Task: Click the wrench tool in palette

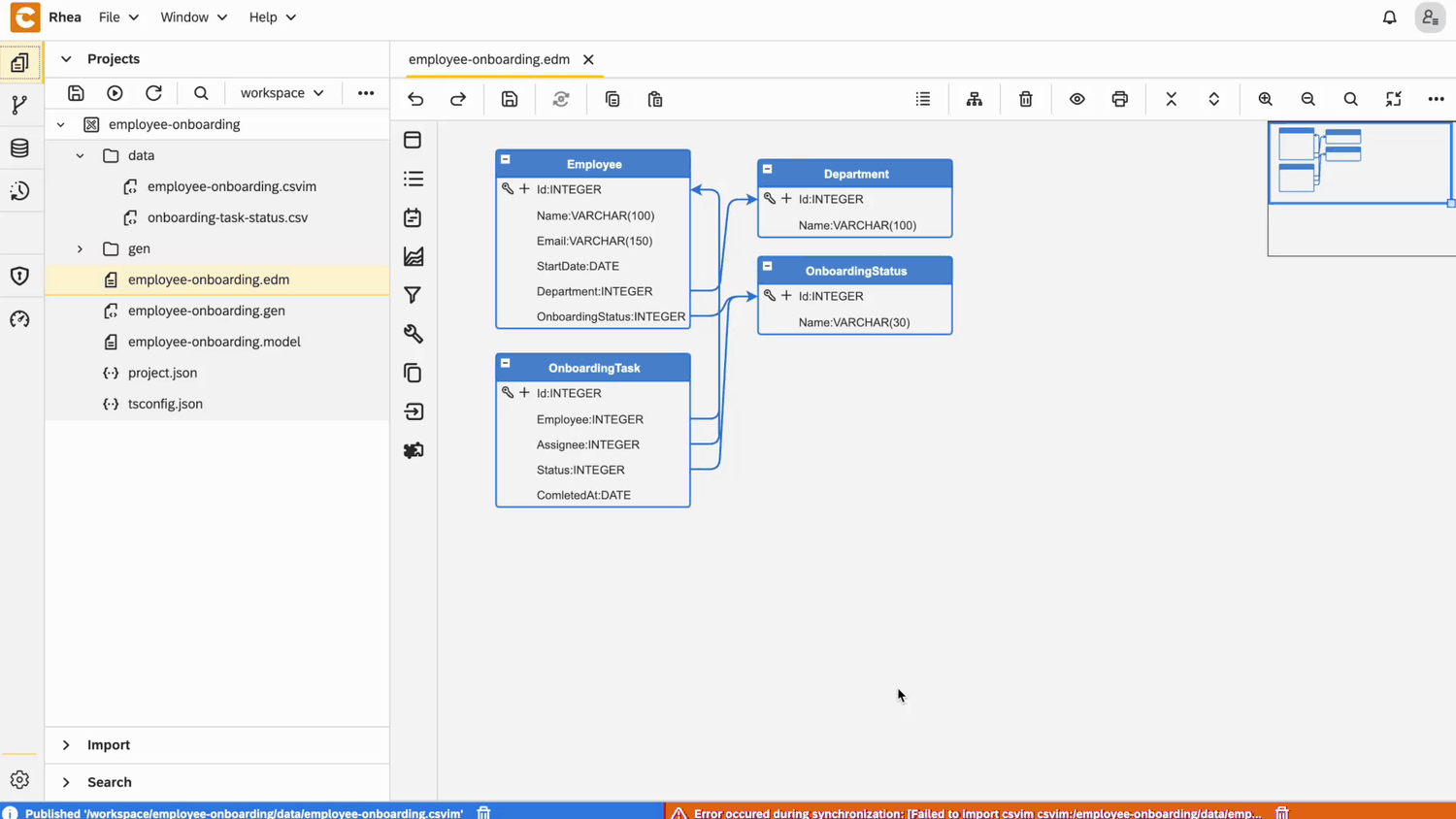Action: coord(413,334)
